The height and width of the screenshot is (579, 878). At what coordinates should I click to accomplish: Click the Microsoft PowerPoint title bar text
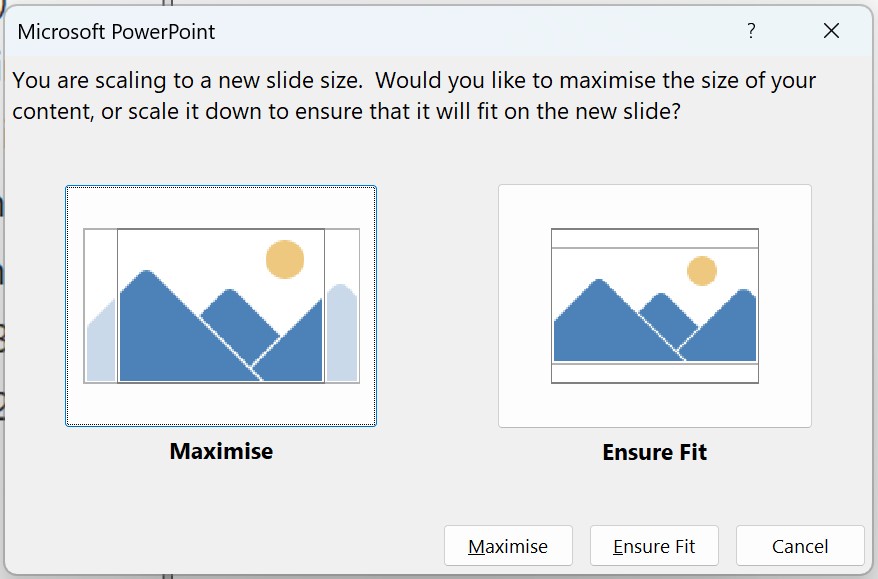(x=116, y=32)
